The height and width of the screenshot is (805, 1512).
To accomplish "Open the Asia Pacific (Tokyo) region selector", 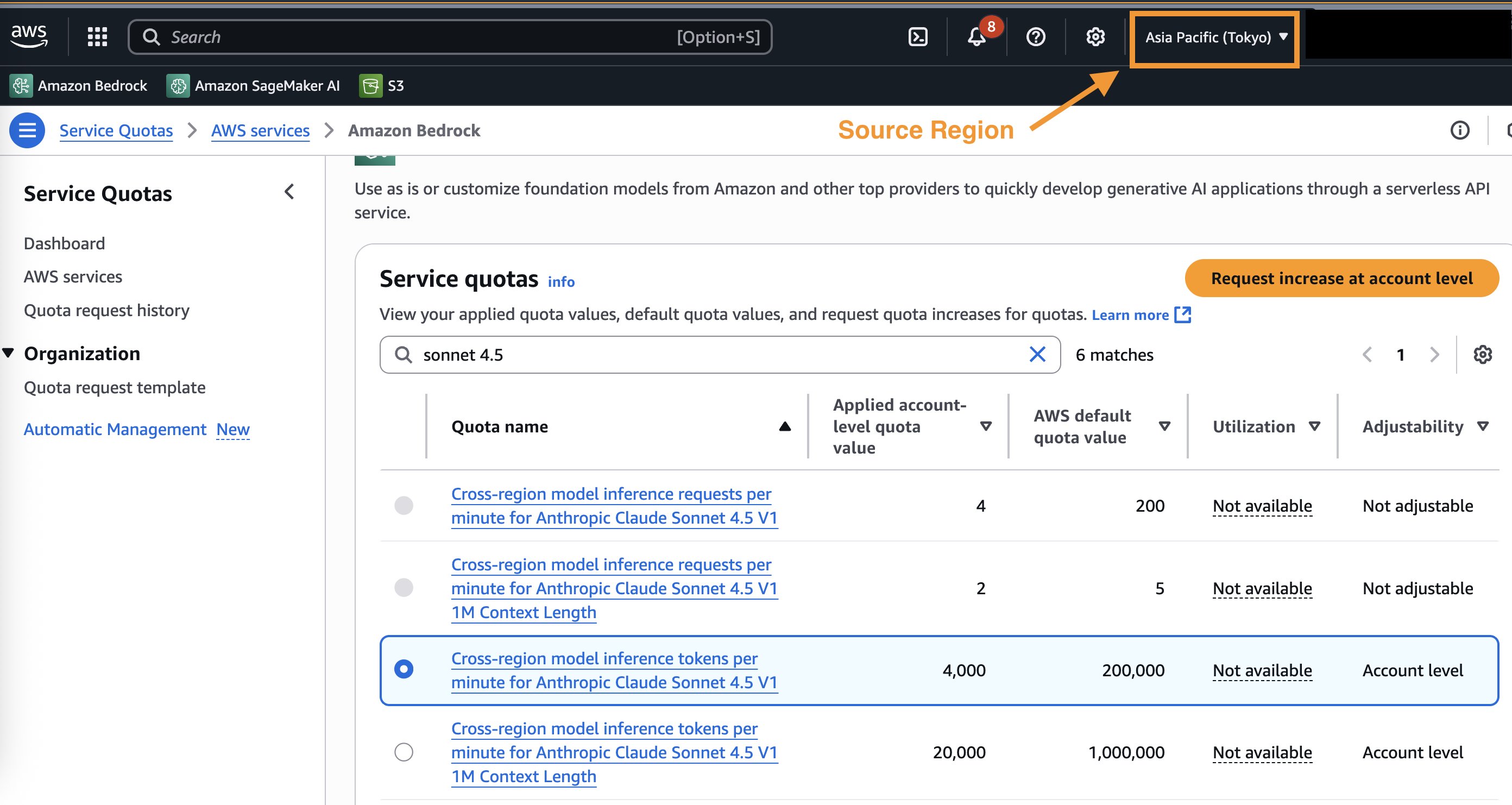I will tap(1213, 37).
